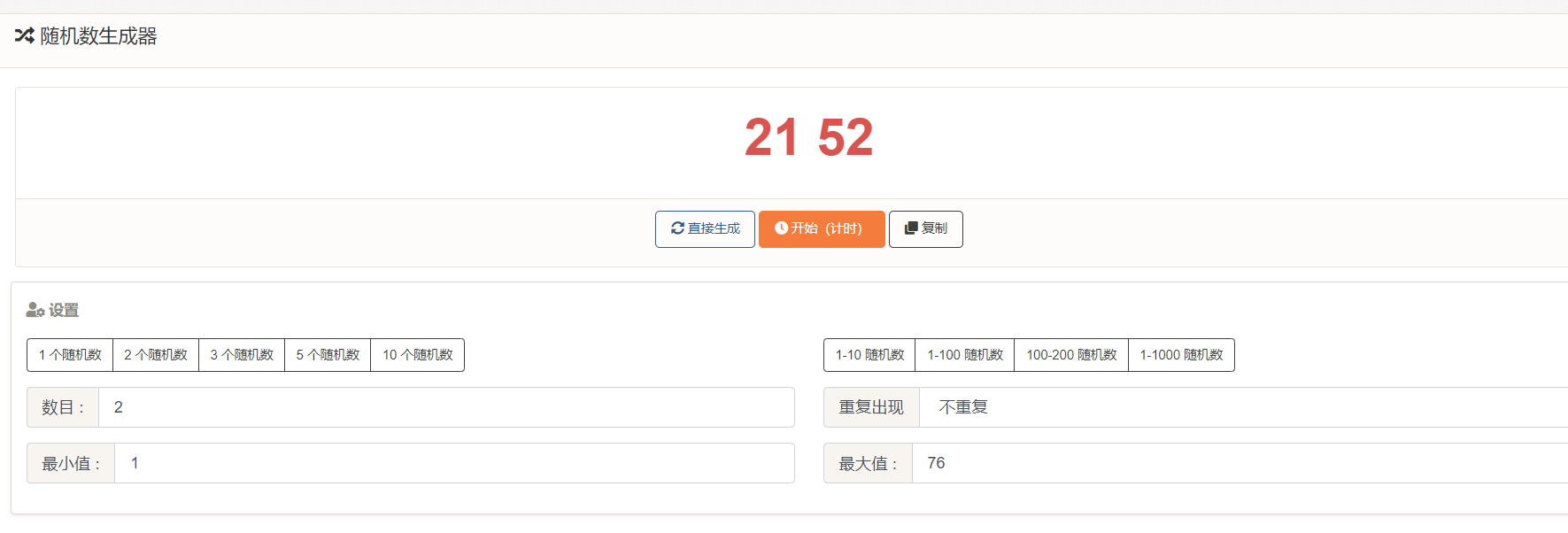Select the 1 个随机数 preset
This screenshot has width=1568, height=533.
point(70,355)
